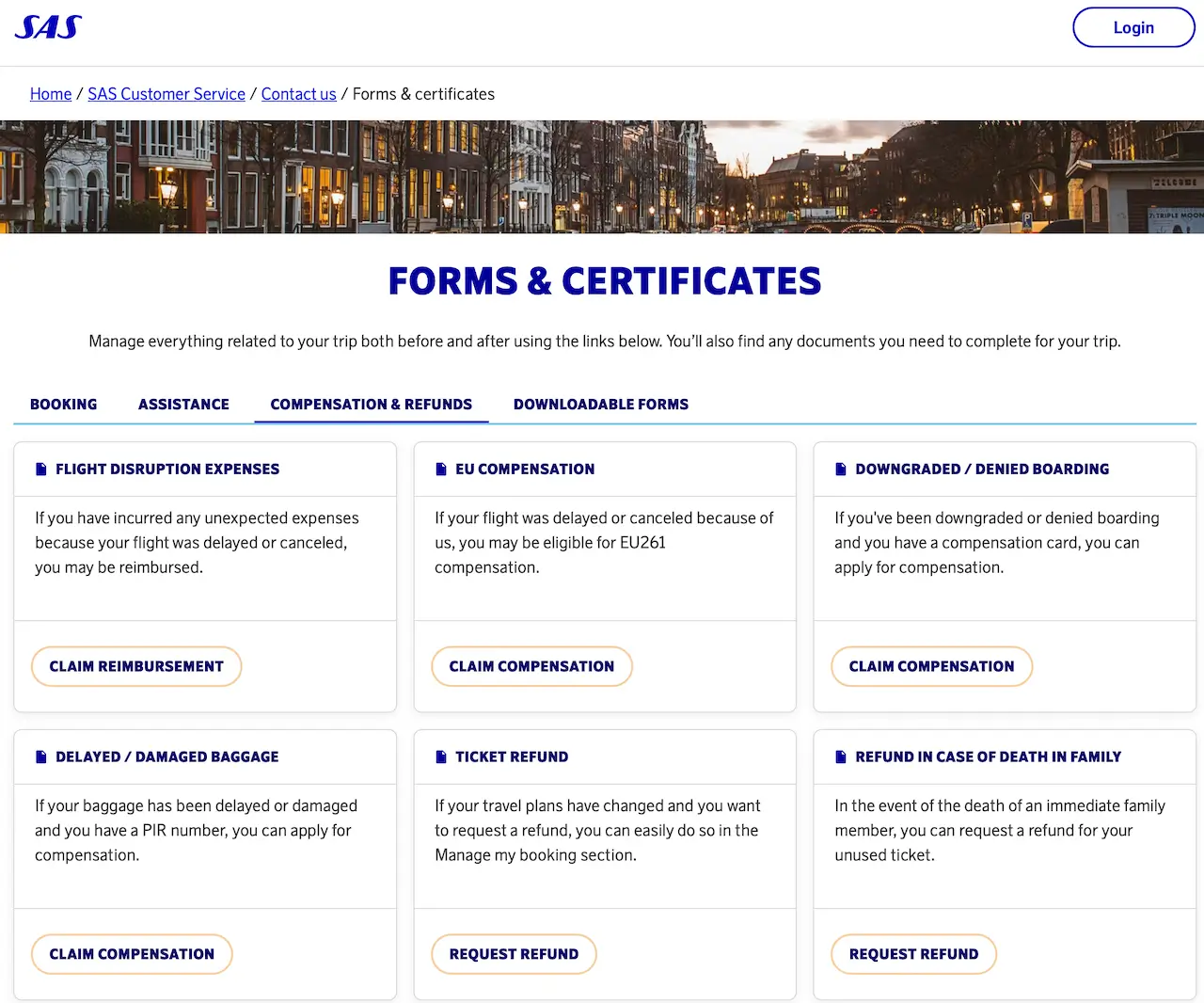This screenshot has height=1003, width=1204.
Task: Click the text mentioning EU261 compensation
Action: (604, 543)
